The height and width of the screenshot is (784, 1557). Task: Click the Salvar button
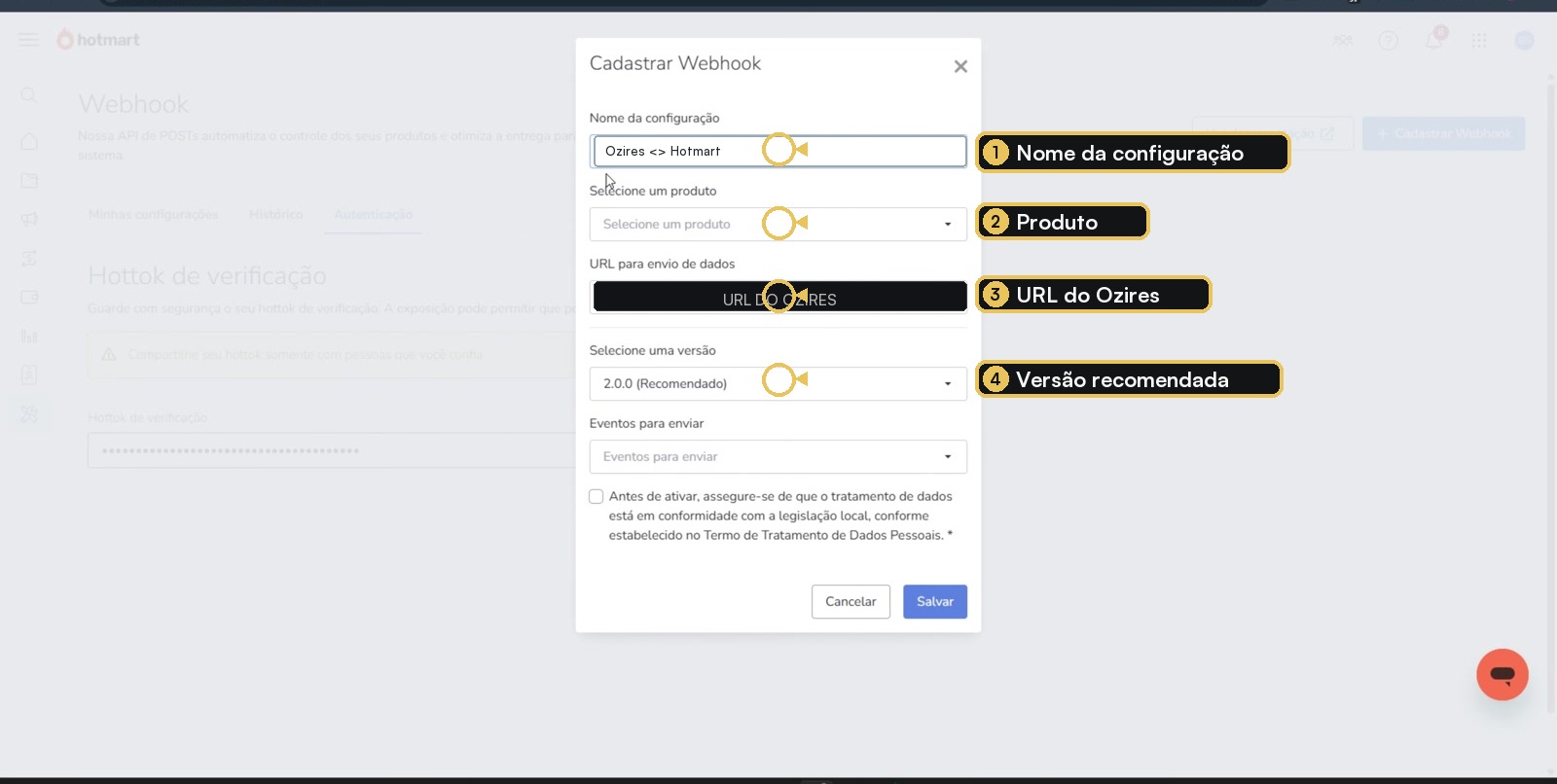coord(935,601)
